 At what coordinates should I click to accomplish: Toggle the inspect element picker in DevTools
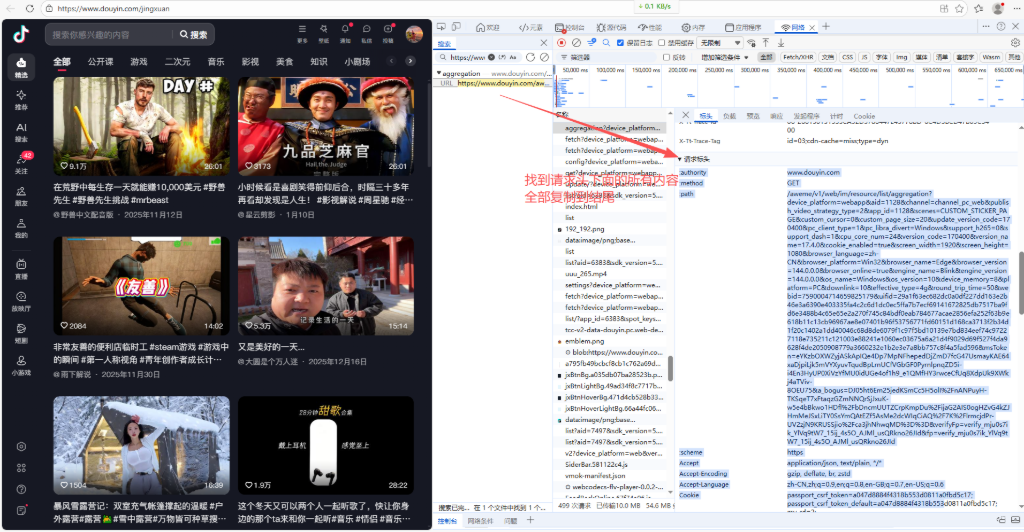(x=441, y=27)
